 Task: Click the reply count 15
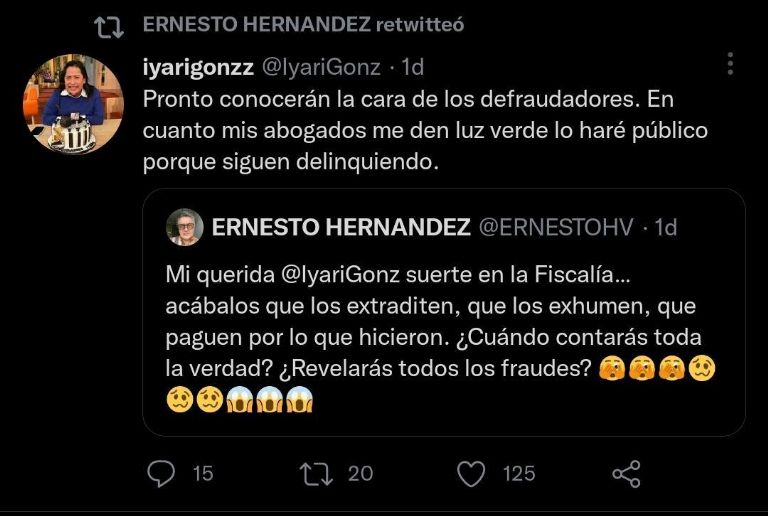pos(203,473)
